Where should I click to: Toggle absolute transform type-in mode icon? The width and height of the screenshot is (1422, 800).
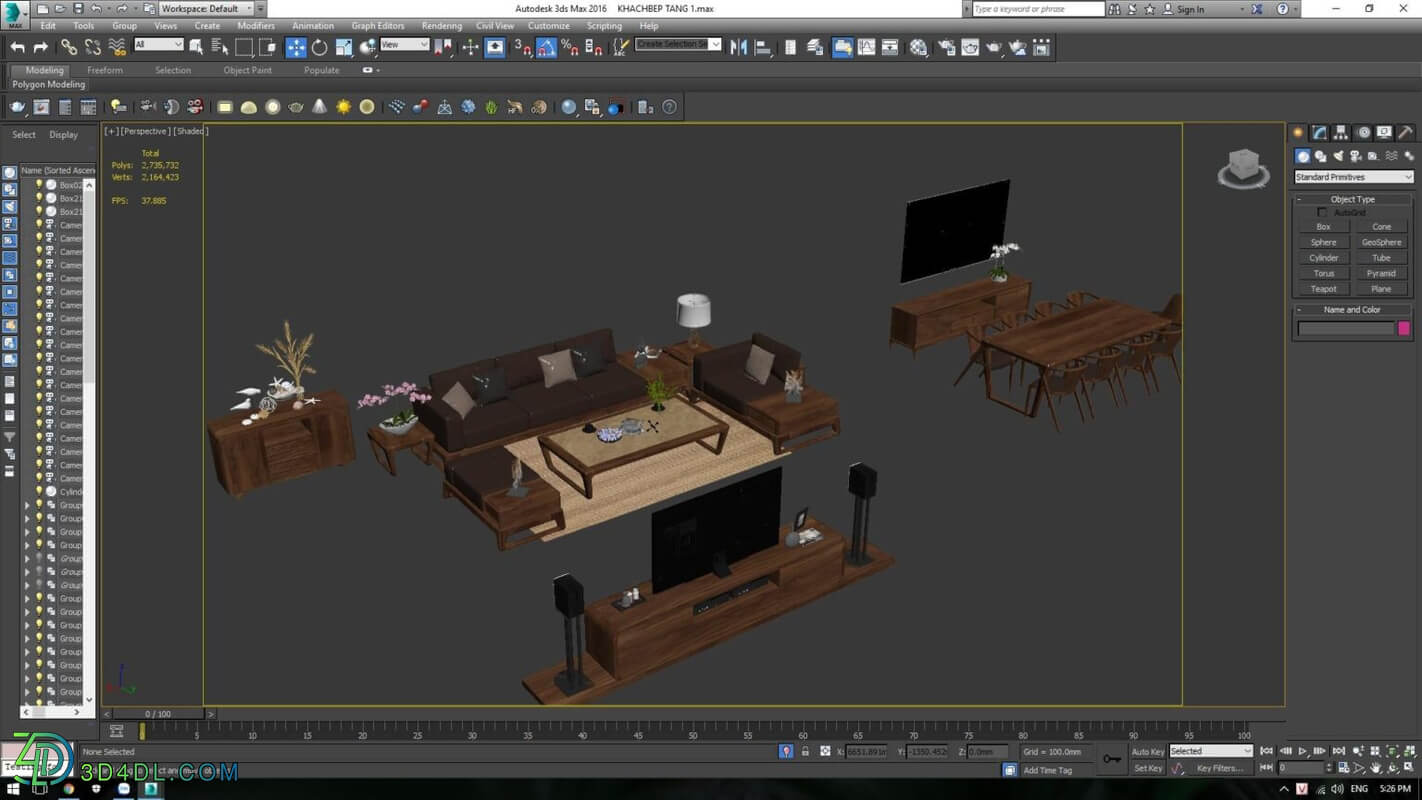825,751
